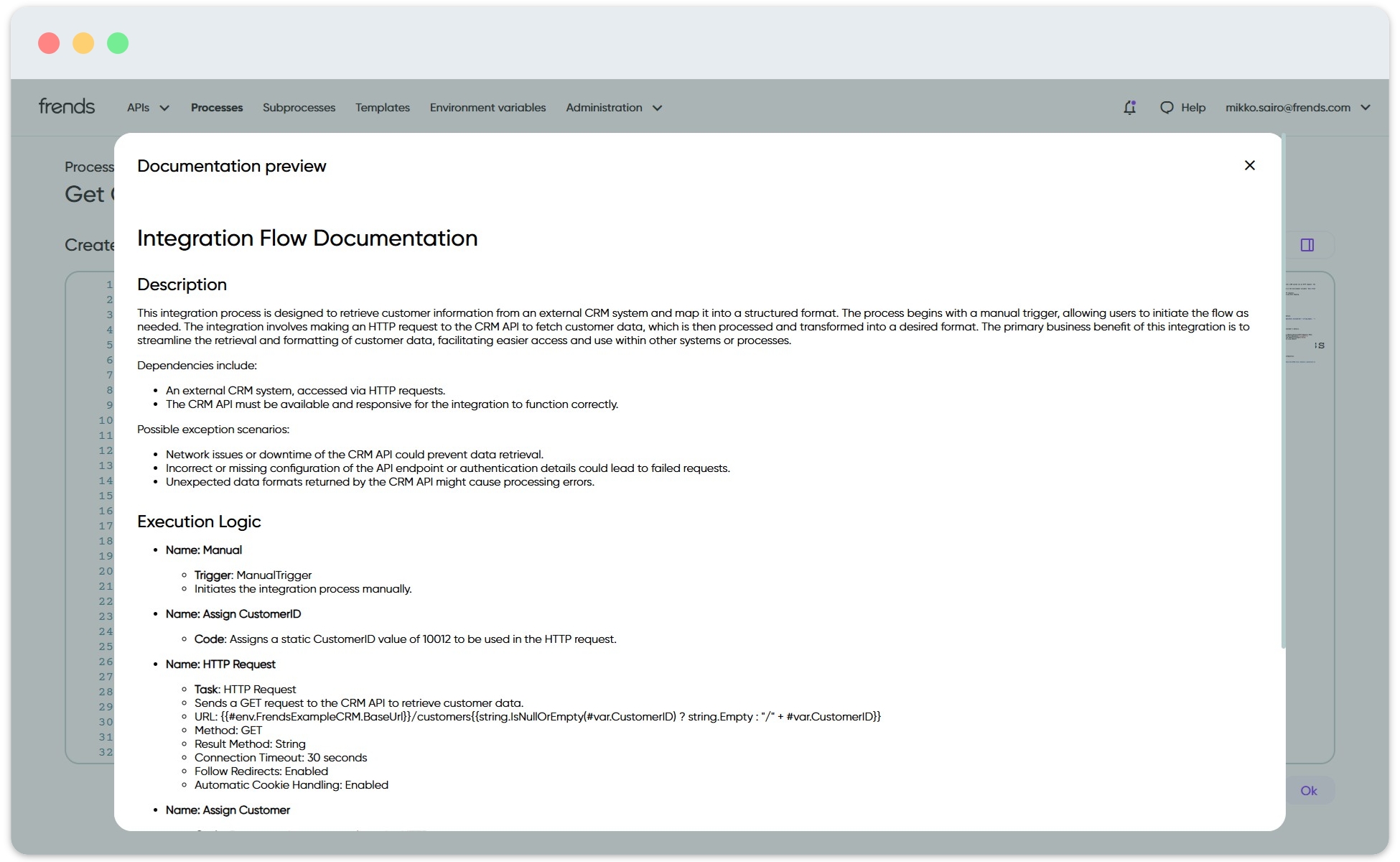This screenshot has width=1400, height=862.
Task: Open the notifications bell
Action: [1129, 107]
